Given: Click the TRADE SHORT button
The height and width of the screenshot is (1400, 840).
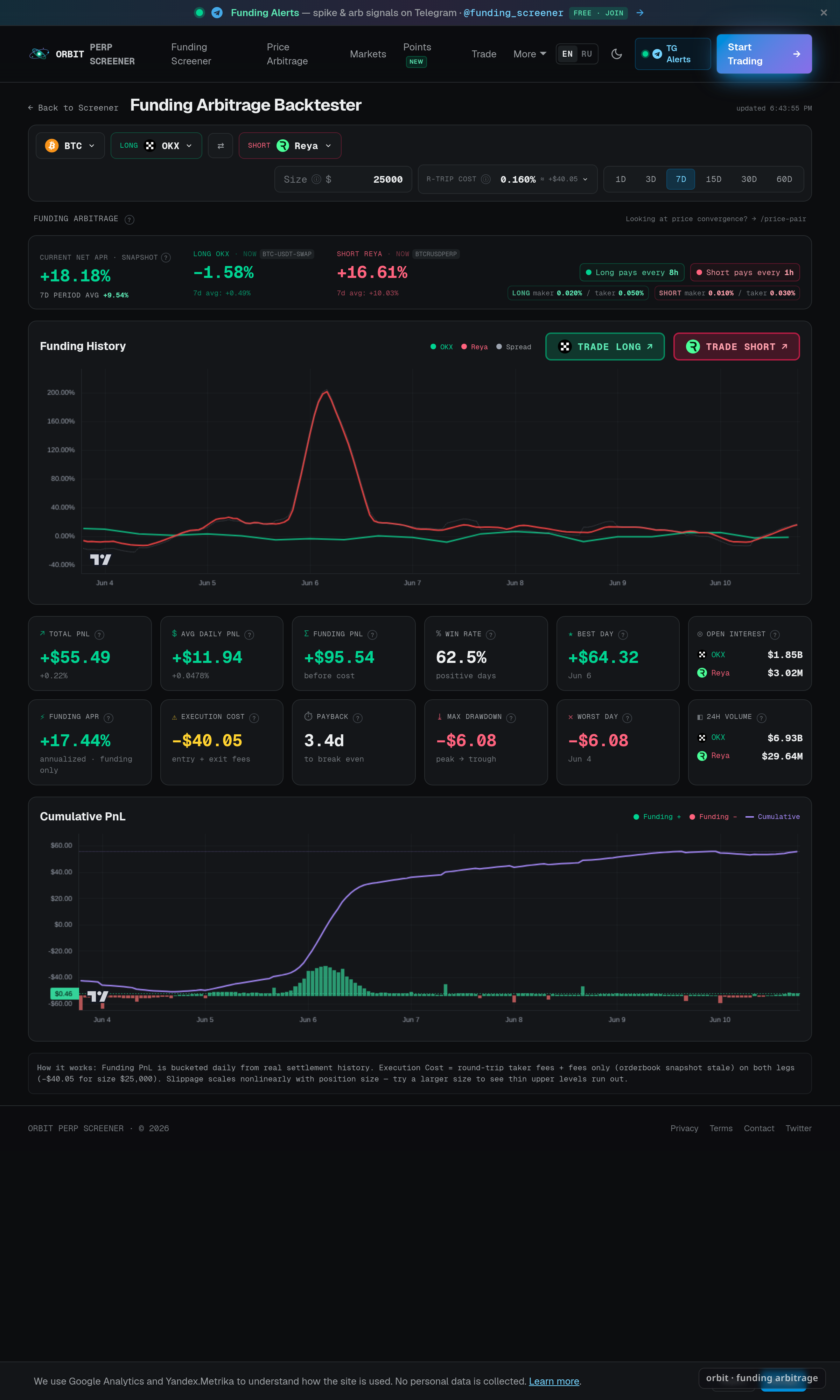Looking at the screenshot, I should [736, 346].
